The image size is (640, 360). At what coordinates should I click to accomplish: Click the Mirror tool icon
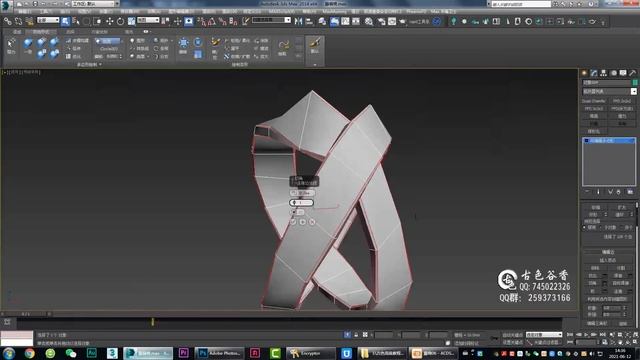(x=298, y=21)
